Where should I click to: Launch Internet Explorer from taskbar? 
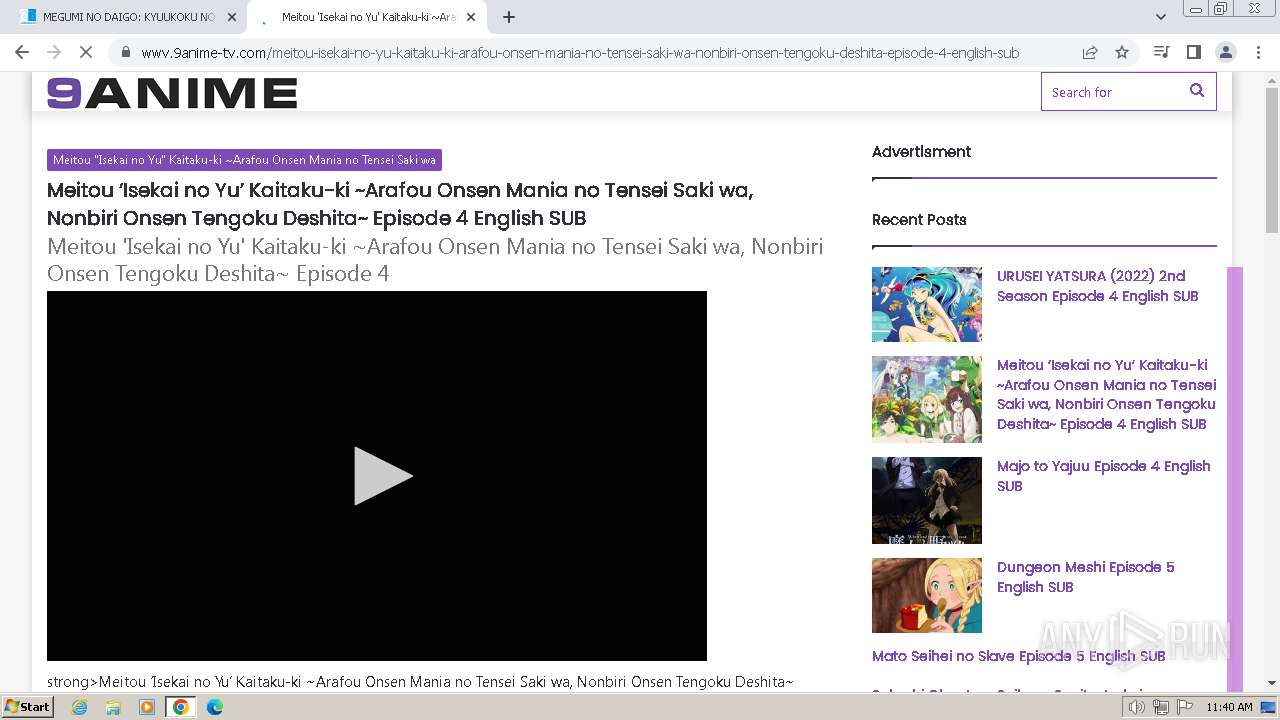click(79, 707)
